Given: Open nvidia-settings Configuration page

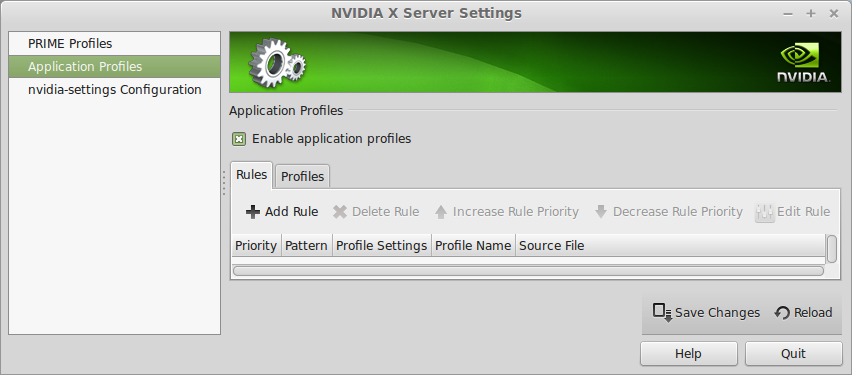Looking at the screenshot, I should click(x=115, y=89).
